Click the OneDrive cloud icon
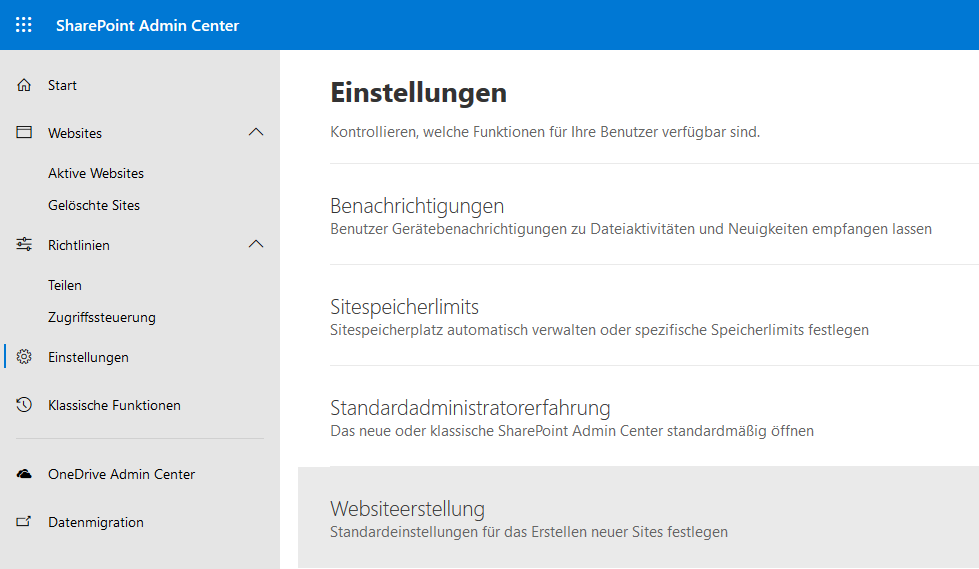The height and width of the screenshot is (569, 979). pyautogui.click(x=24, y=474)
